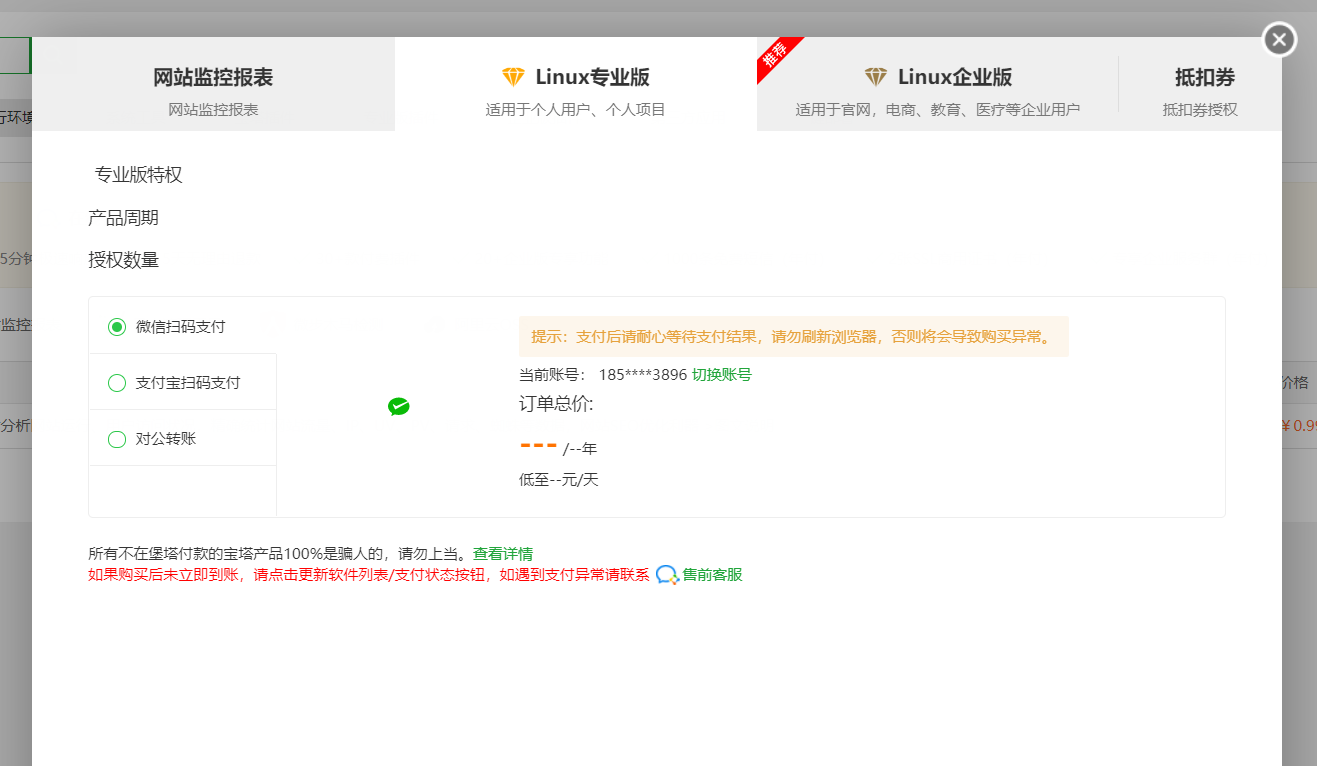Click 适用于个人用户、个人项目 subtitle
Viewport: 1317px width, 766px height.
tap(576, 110)
